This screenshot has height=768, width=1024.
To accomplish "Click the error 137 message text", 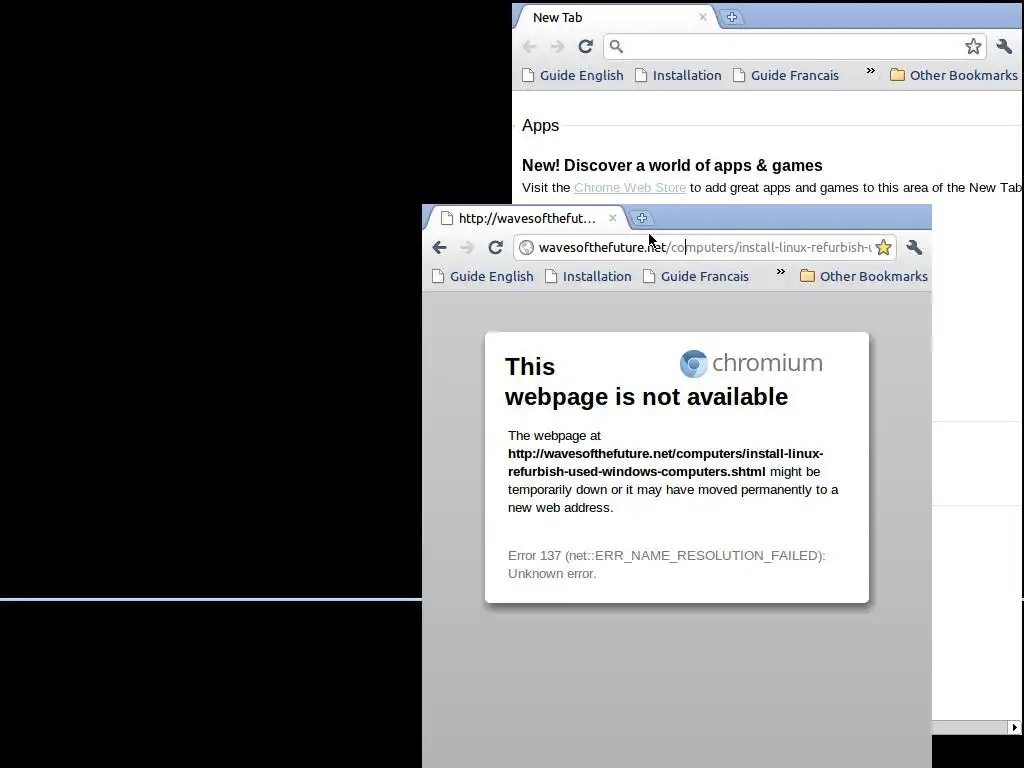I will click(x=666, y=564).
